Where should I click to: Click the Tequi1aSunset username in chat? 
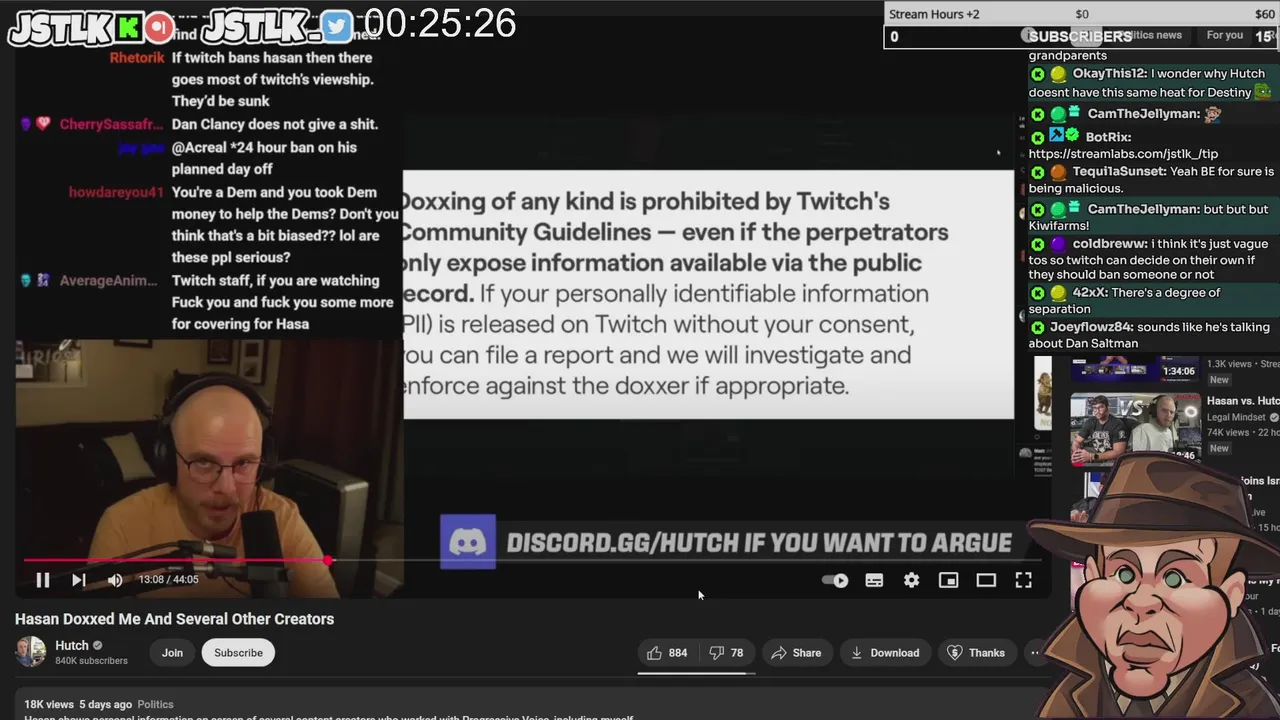[x=1120, y=172]
